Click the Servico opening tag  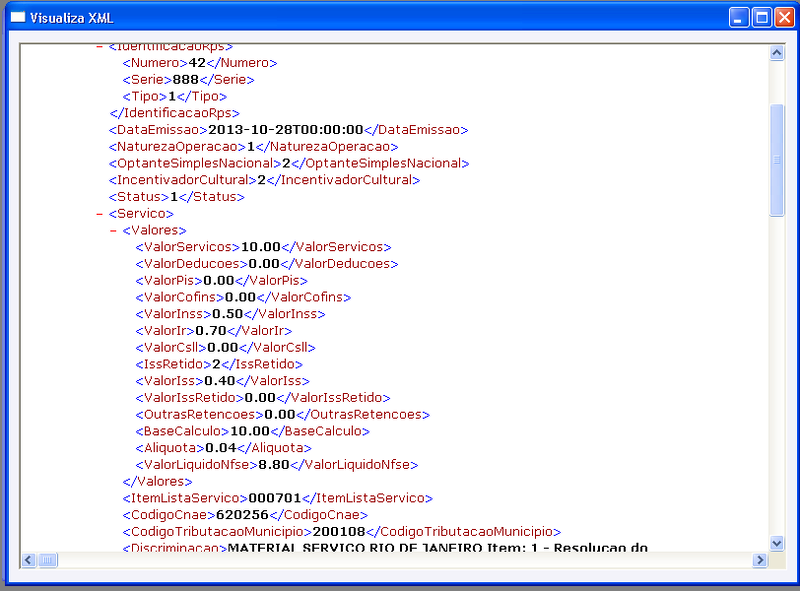pyautogui.click(x=141, y=214)
